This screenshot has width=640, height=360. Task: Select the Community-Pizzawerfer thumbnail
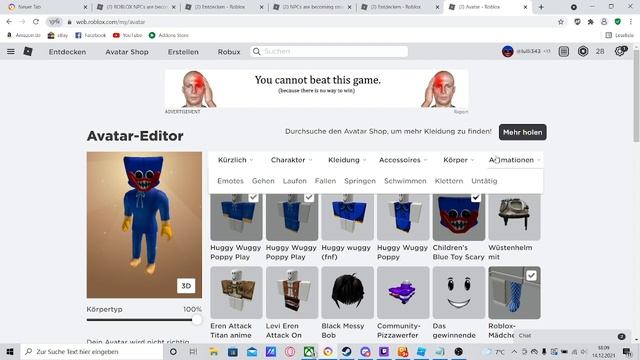(x=403, y=293)
